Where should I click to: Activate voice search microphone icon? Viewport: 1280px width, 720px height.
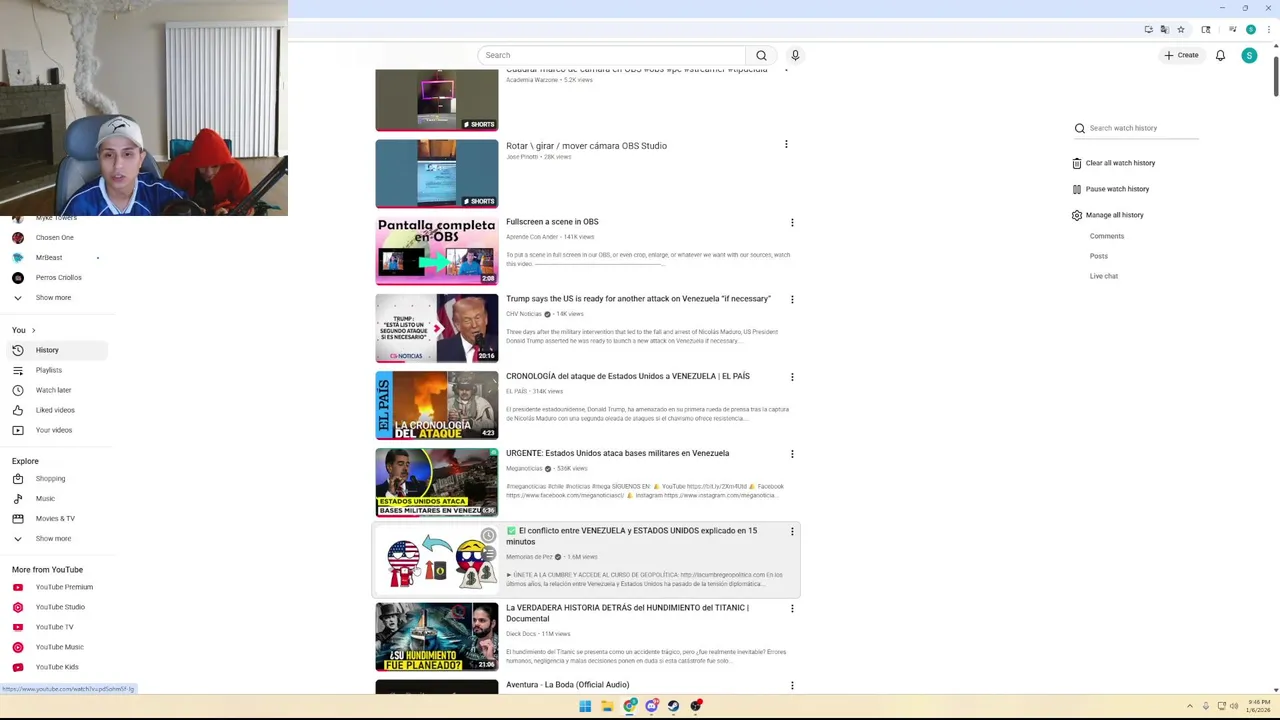(795, 55)
